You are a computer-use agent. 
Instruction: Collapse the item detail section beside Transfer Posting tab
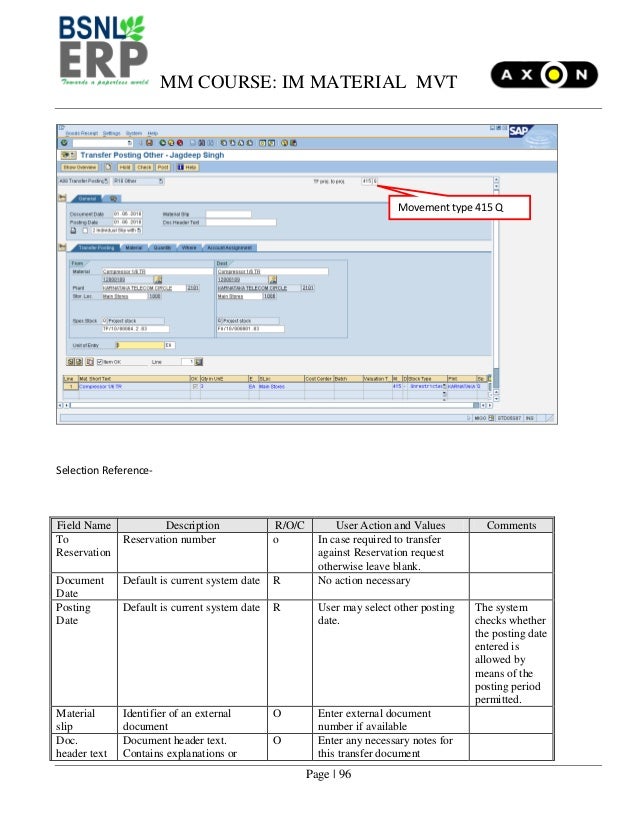(x=63, y=247)
